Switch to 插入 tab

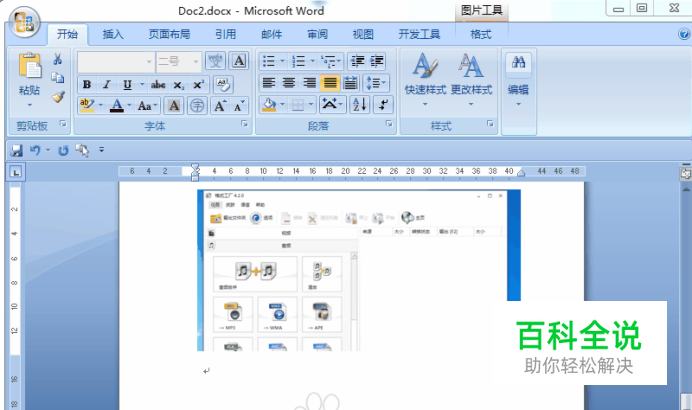point(113,34)
